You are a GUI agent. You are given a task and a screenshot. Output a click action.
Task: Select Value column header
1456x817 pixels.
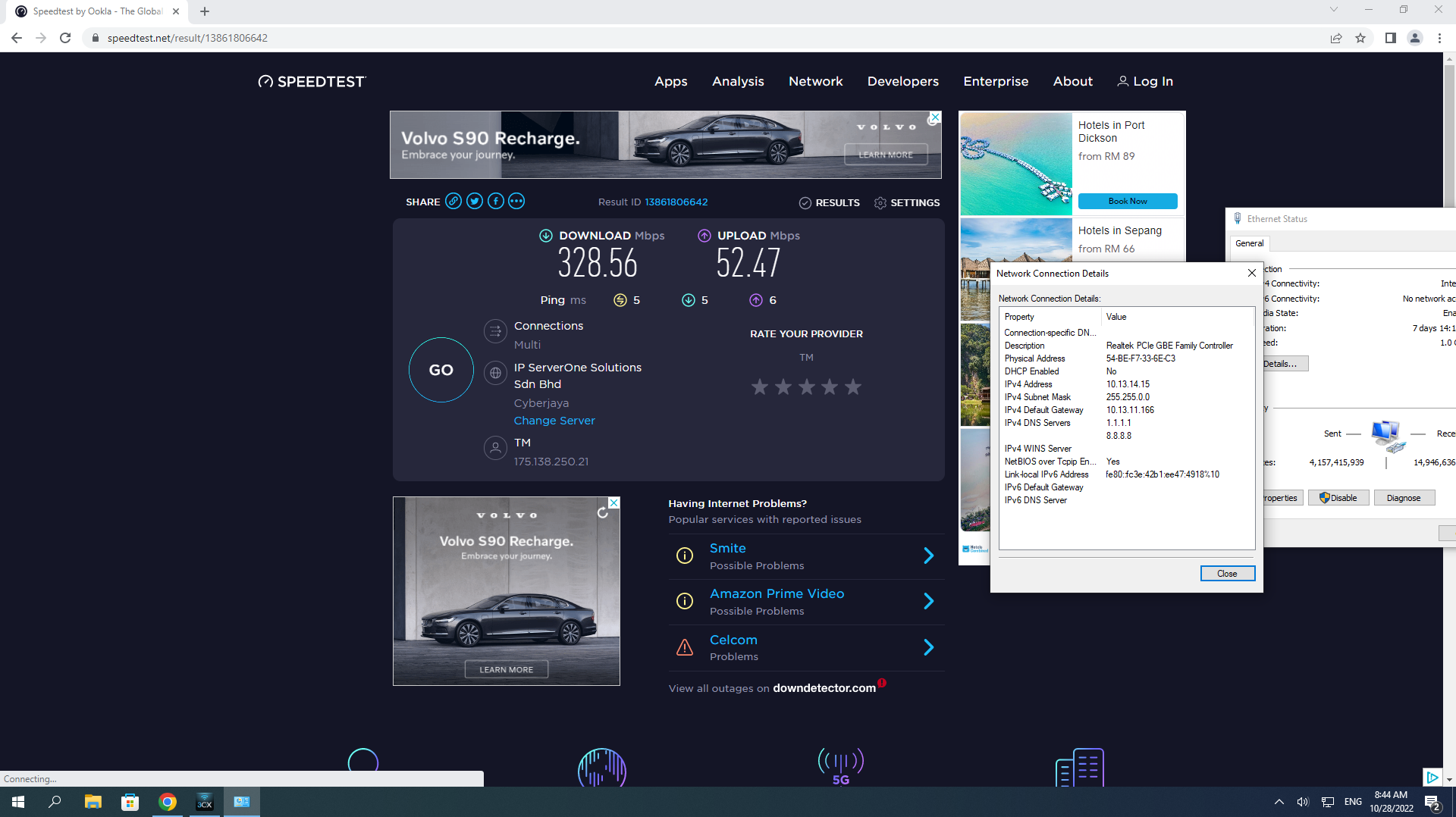pyautogui.click(x=1178, y=317)
